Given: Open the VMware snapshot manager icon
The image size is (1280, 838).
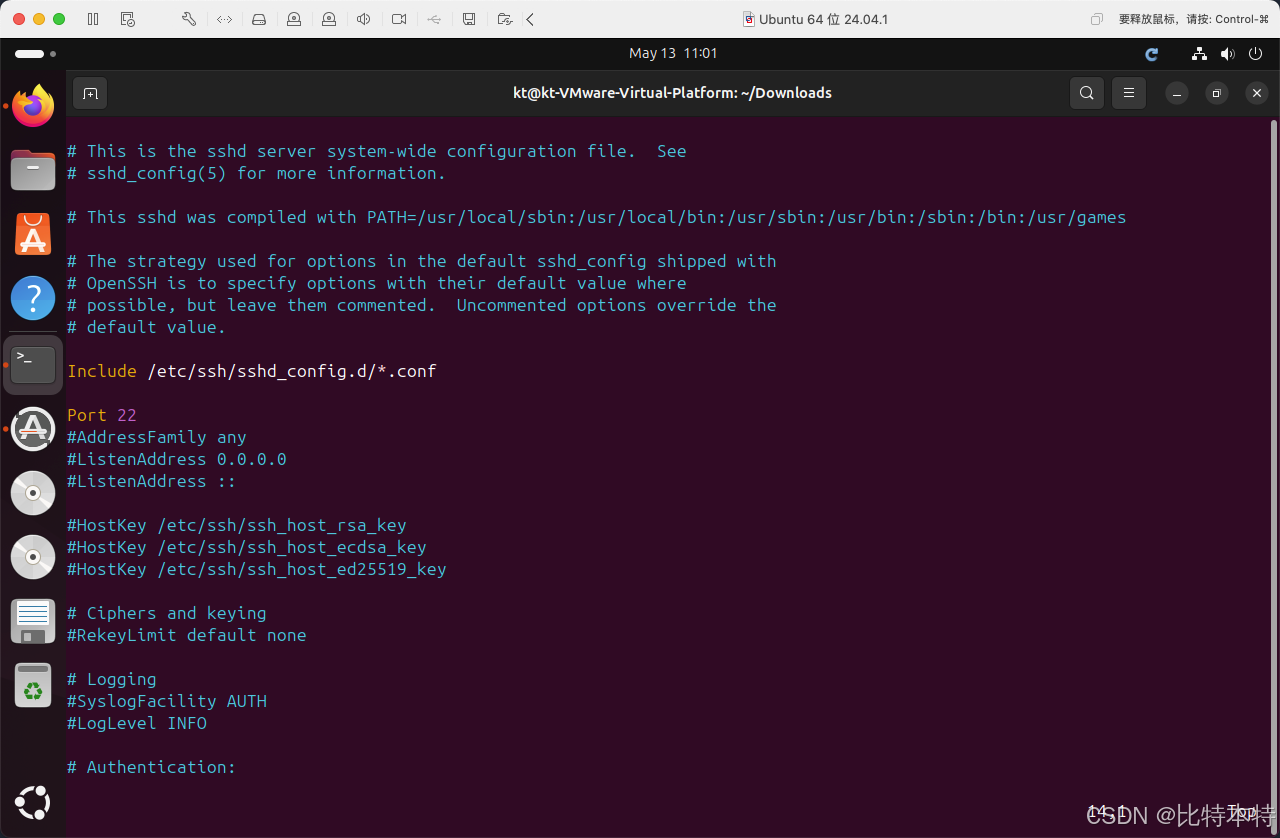Looking at the screenshot, I should tap(127, 19).
